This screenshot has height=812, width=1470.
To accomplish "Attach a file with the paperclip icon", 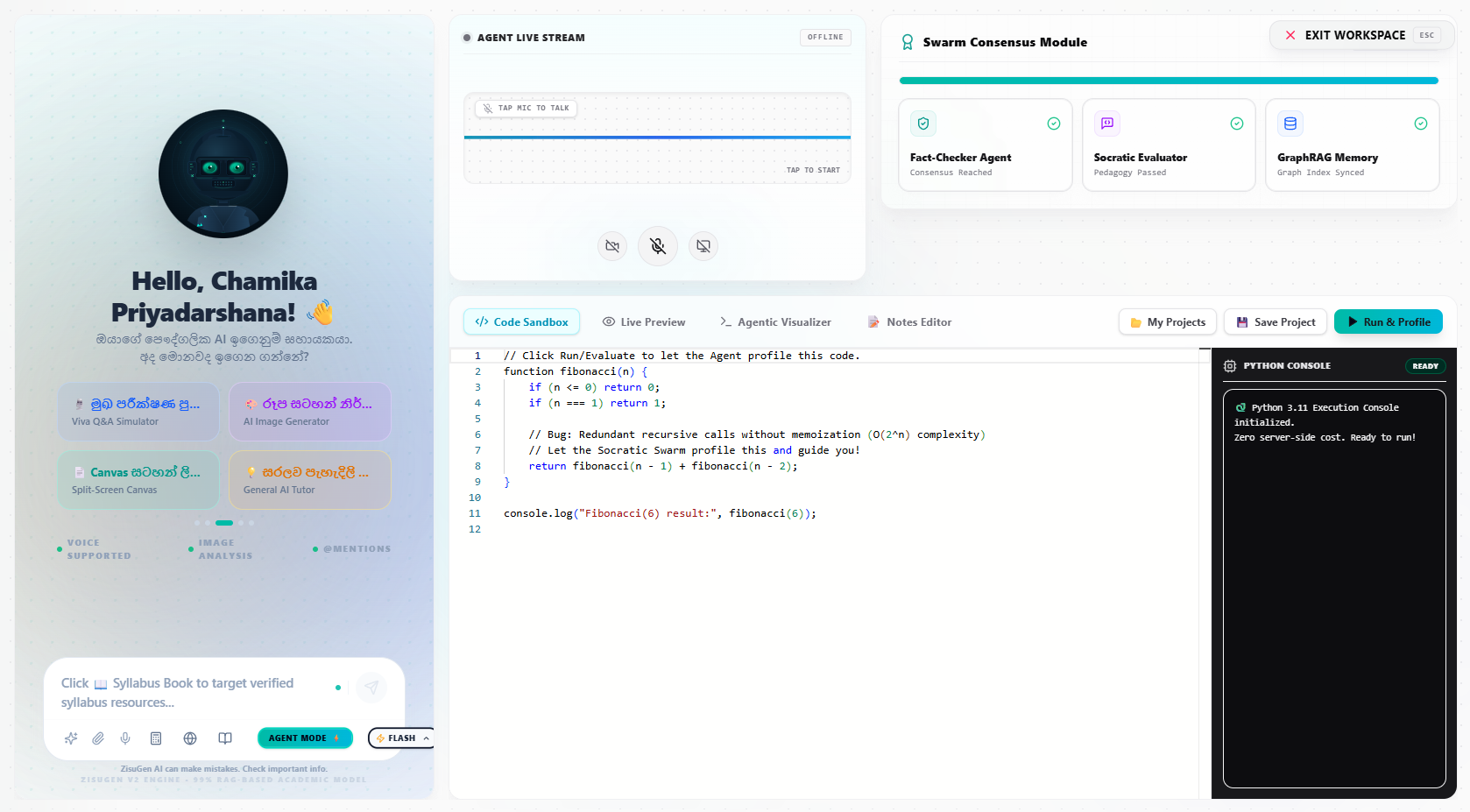I will tap(98, 738).
